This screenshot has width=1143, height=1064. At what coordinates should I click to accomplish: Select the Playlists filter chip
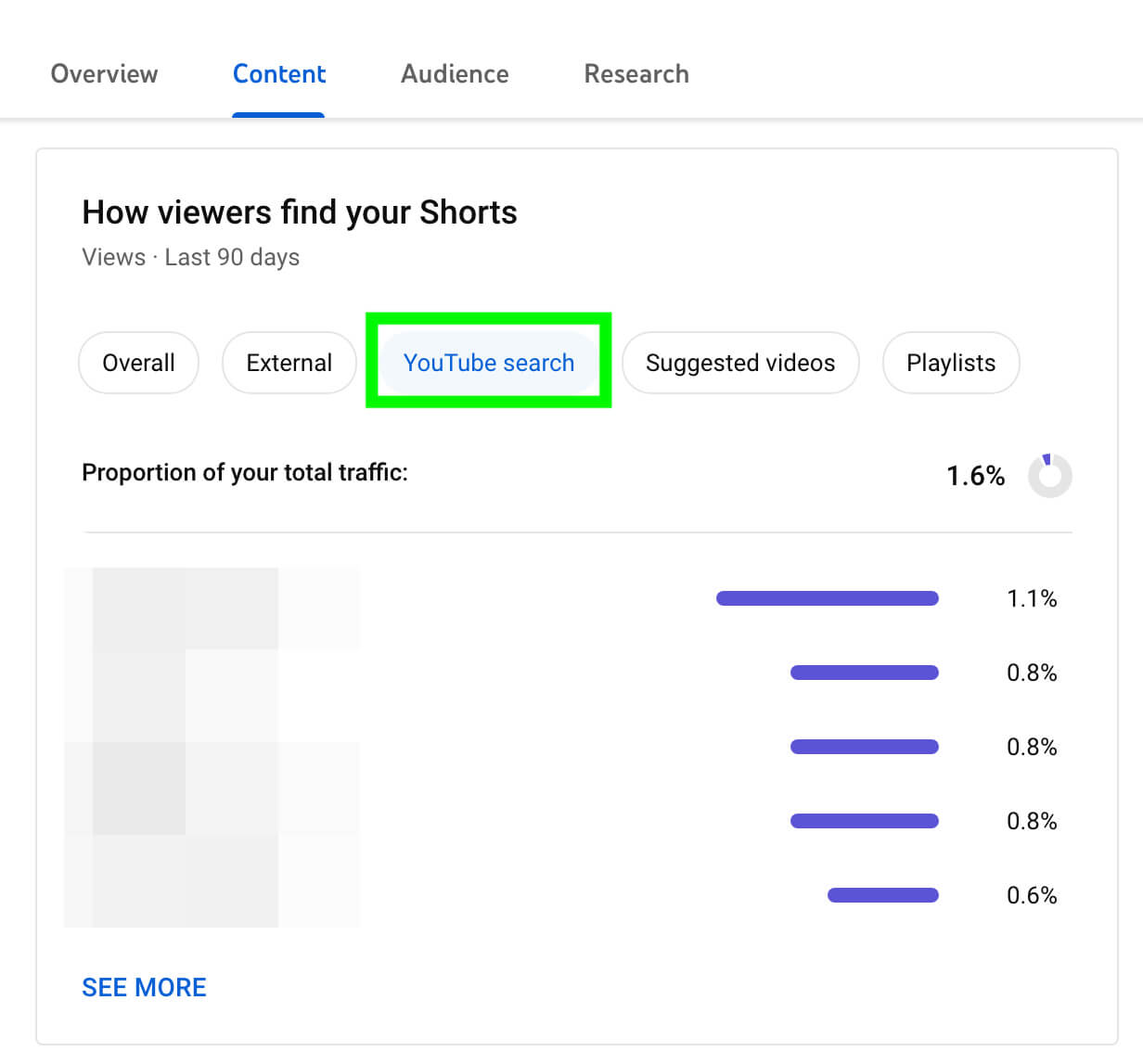pos(950,363)
